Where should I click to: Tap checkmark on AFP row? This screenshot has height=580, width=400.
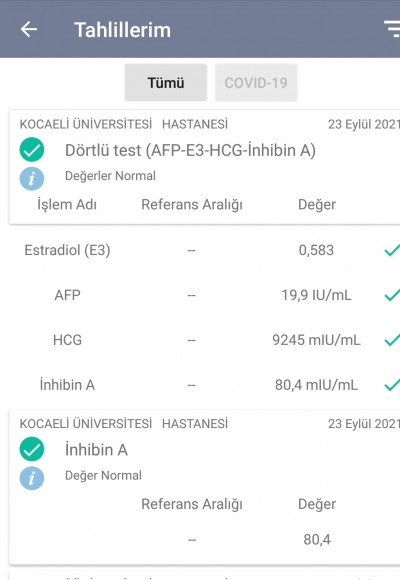pyautogui.click(x=392, y=295)
